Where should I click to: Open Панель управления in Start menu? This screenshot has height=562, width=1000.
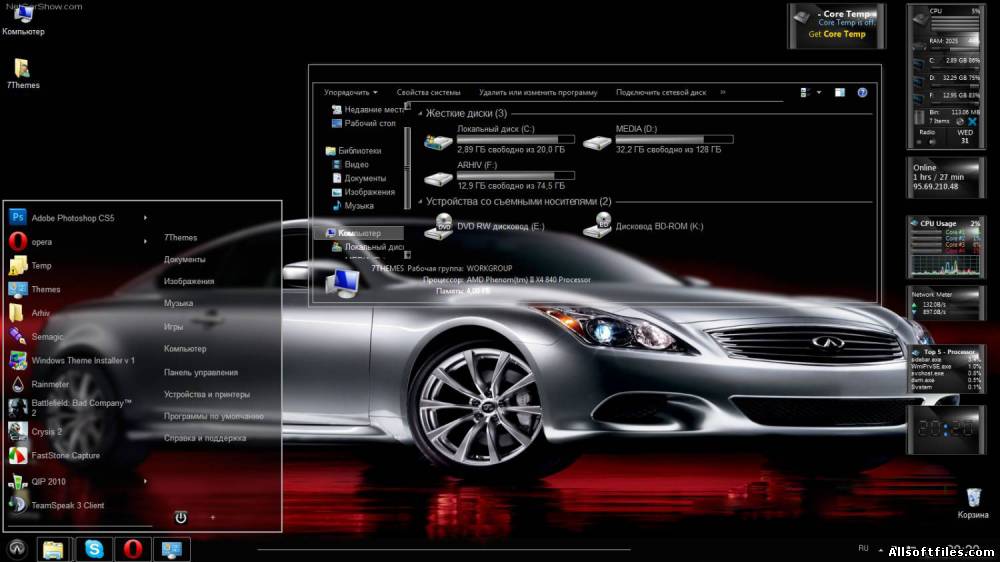coord(201,373)
